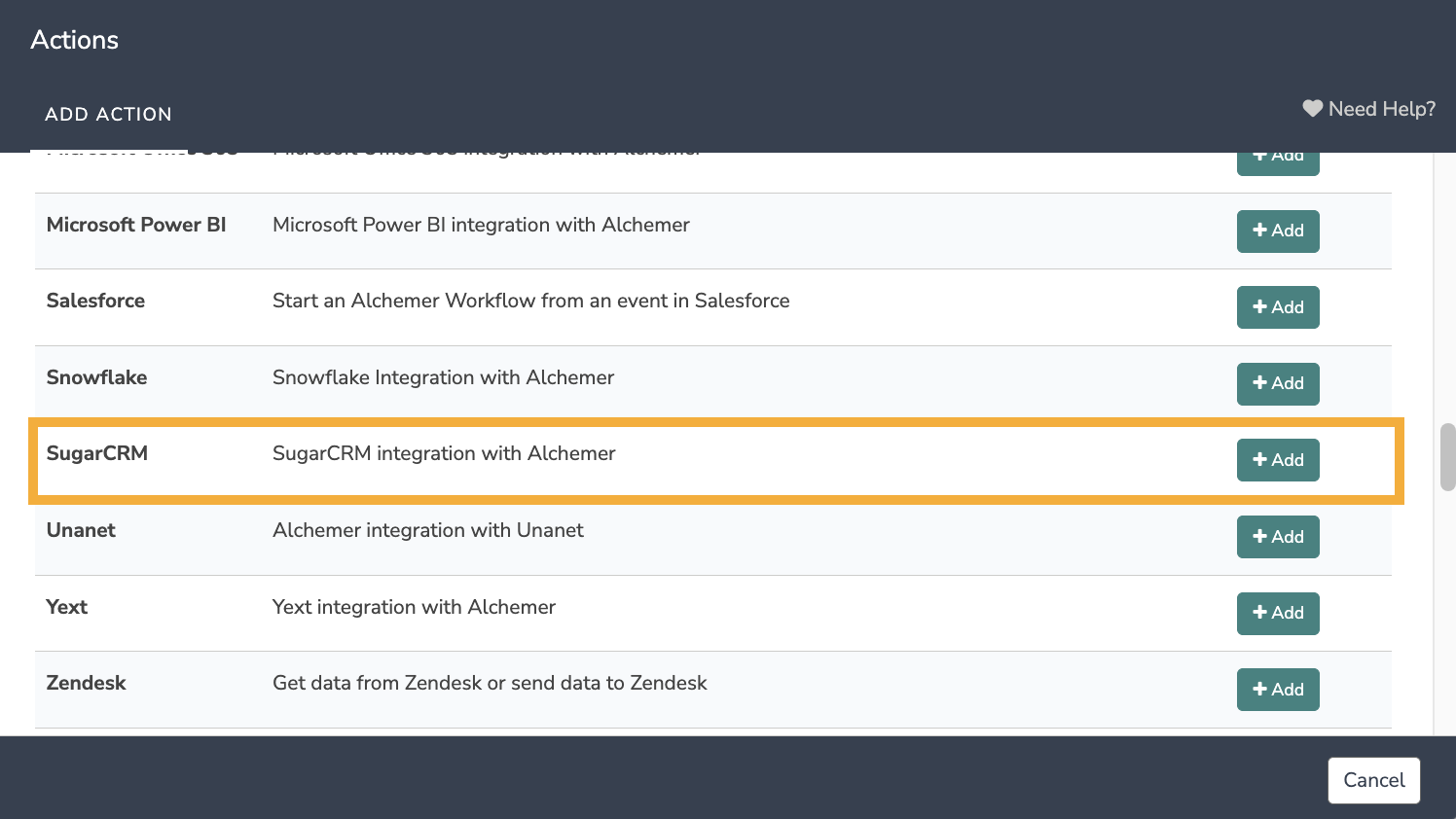Select the Zendesk row label
The height and width of the screenshot is (819, 1456).
86,683
